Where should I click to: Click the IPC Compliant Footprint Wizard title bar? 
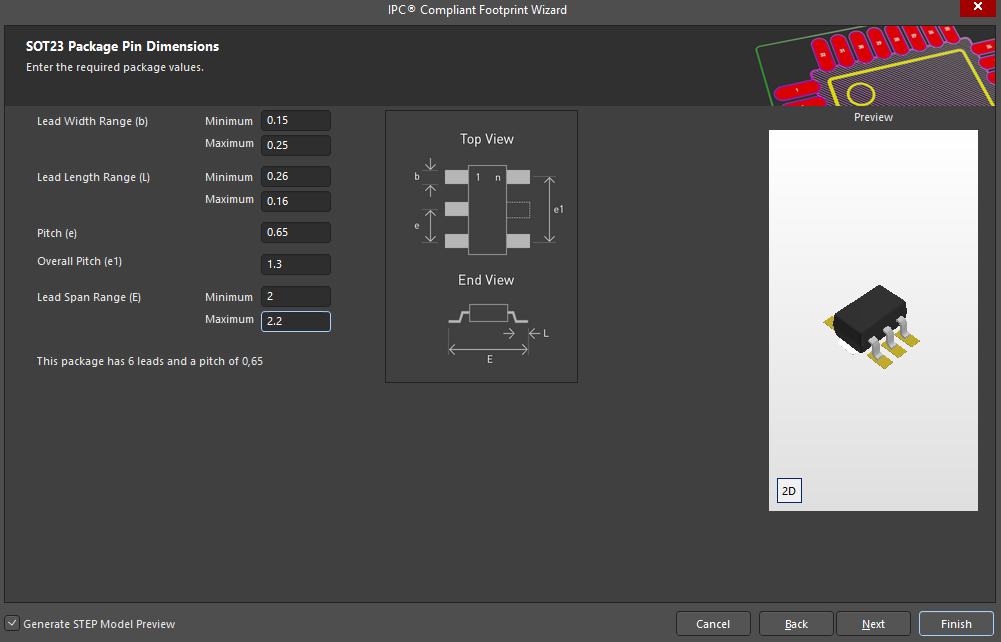coord(477,9)
